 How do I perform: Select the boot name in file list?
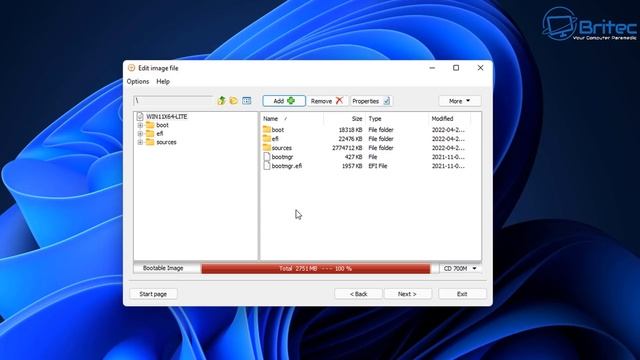click(278, 130)
